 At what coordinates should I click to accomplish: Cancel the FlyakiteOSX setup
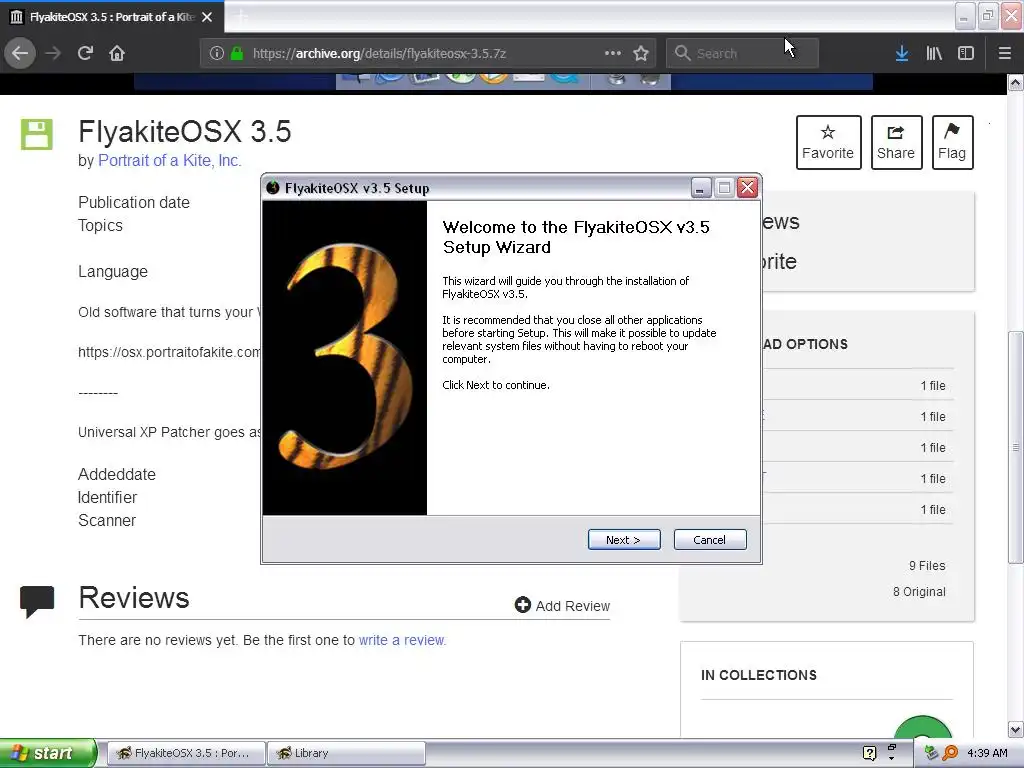[710, 539]
